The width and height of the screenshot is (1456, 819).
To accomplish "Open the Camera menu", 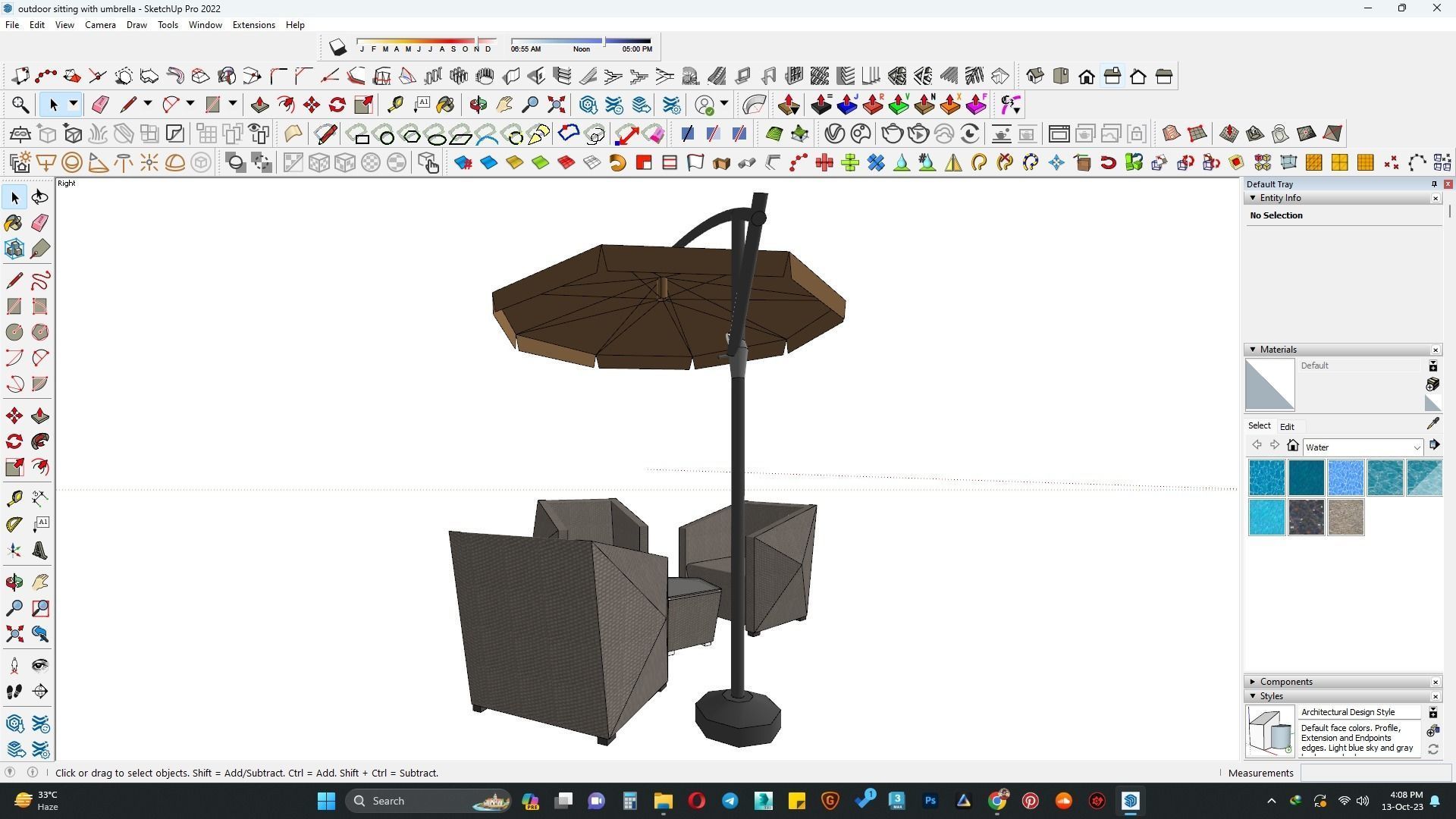I will [x=100, y=25].
